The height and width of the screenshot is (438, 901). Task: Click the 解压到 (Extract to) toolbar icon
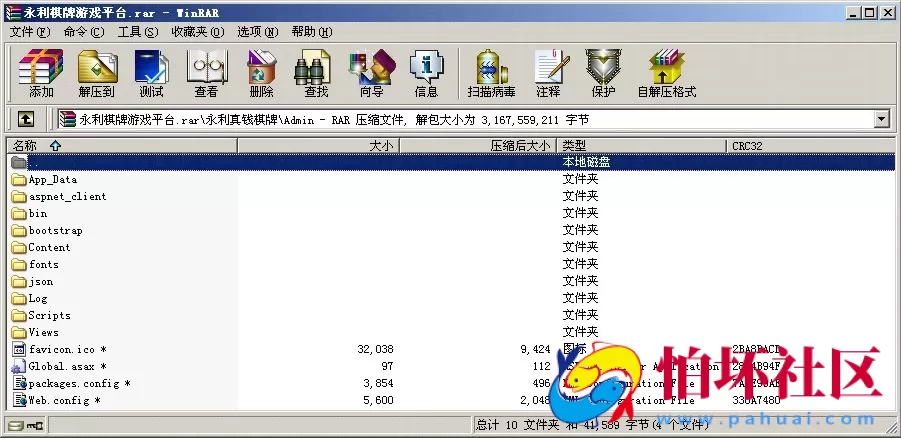97,74
